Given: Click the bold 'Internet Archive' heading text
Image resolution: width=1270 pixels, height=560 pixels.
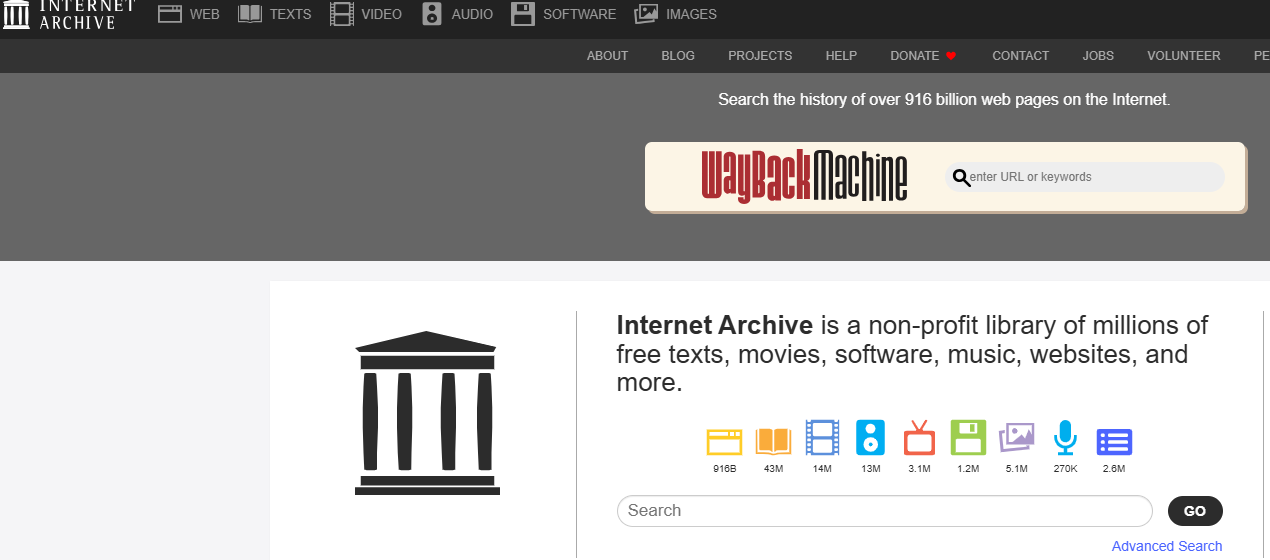Looking at the screenshot, I should 714,326.
